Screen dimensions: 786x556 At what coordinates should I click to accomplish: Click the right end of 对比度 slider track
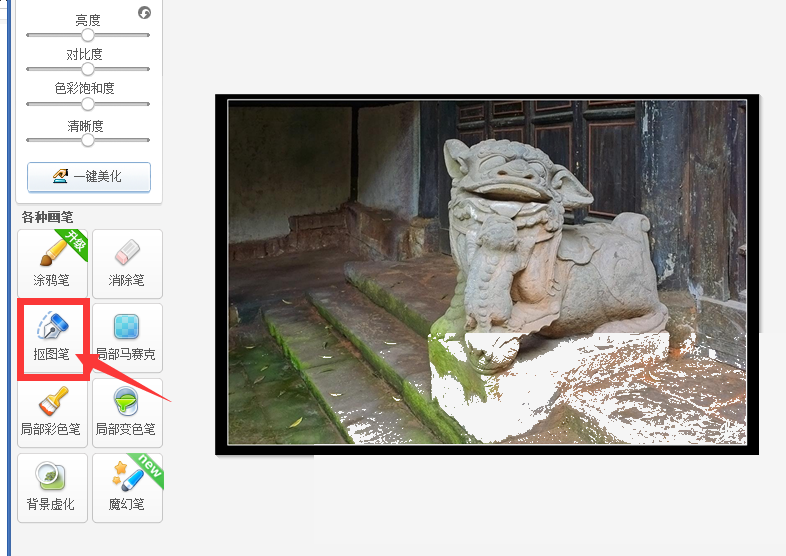pos(147,69)
